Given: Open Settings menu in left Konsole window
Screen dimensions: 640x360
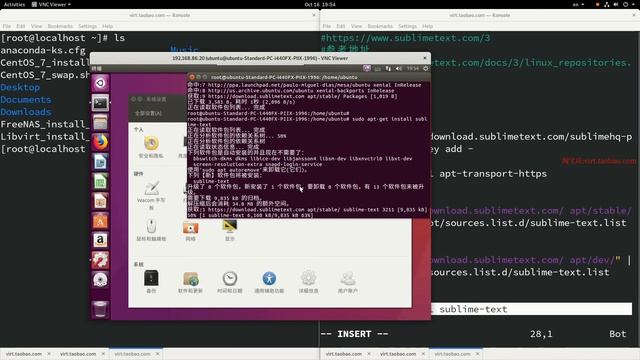Looking at the screenshot, I should (x=87, y=26).
